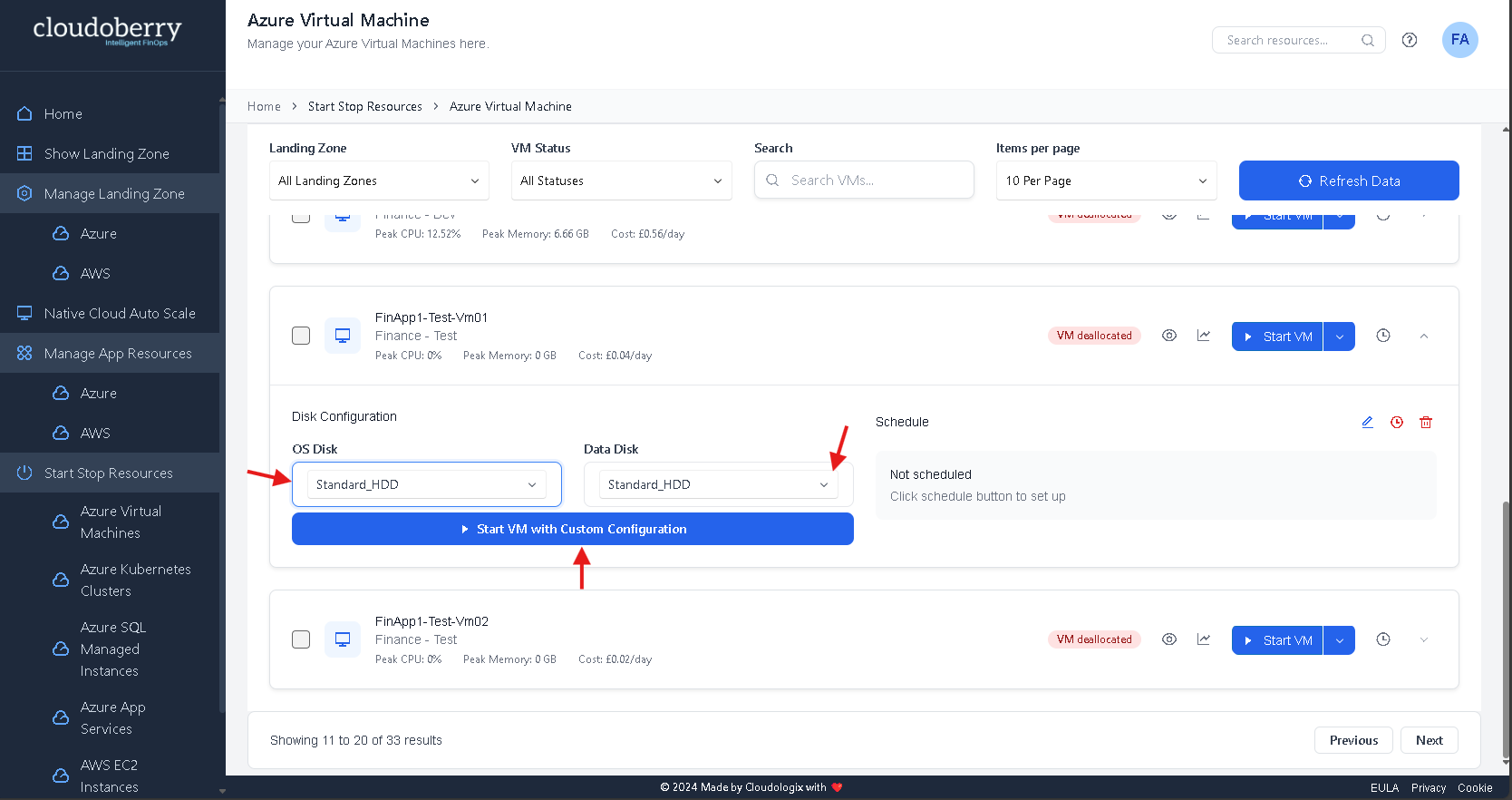
Task: Click Start VM for FinApp1-Test-Vm01
Action: [x=1277, y=337]
